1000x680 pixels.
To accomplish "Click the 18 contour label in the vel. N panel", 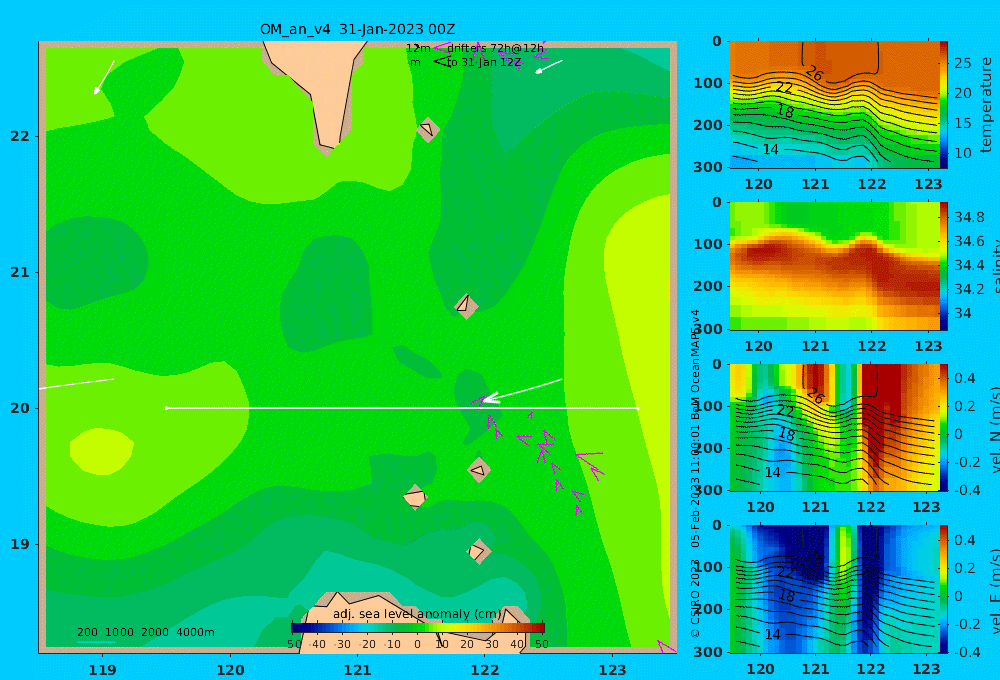I will (x=786, y=434).
